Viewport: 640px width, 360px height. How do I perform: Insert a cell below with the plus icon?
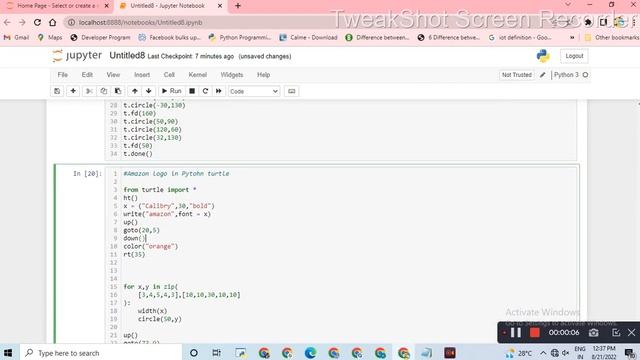click(x=73, y=91)
